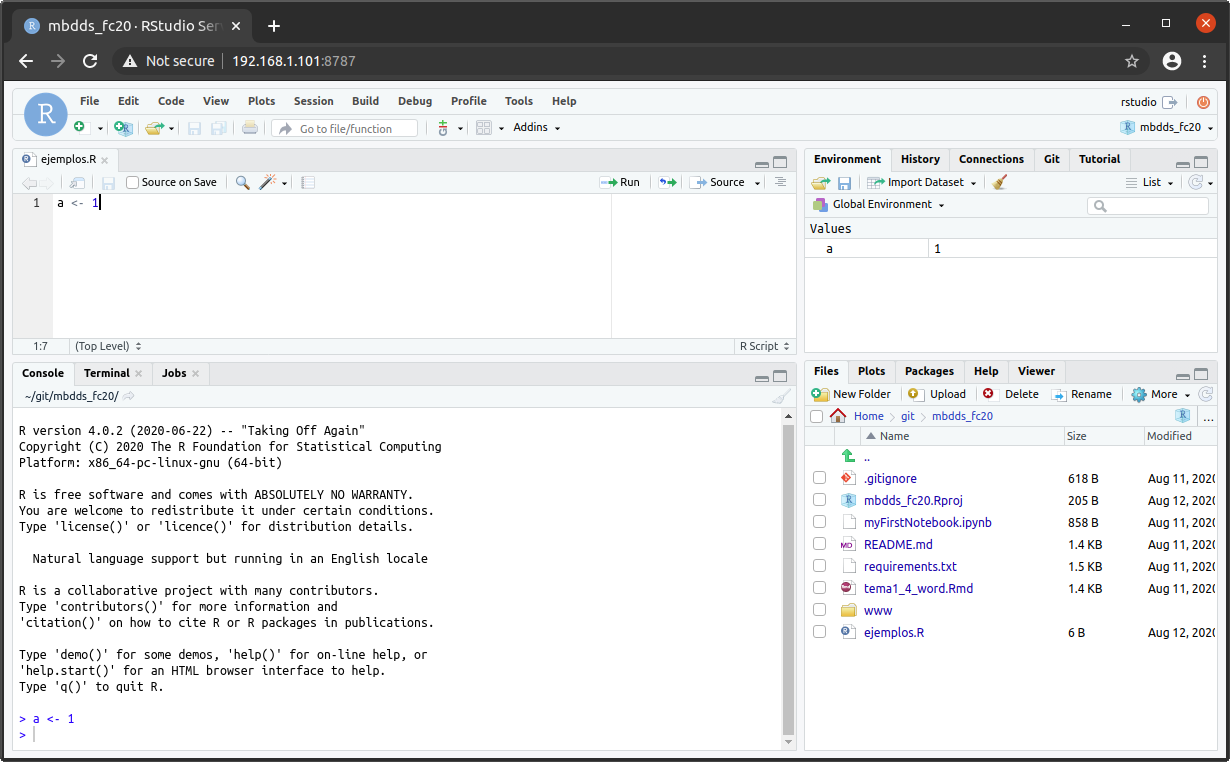Check the box next to ejemplos.R
This screenshot has width=1230, height=762.
click(x=820, y=632)
